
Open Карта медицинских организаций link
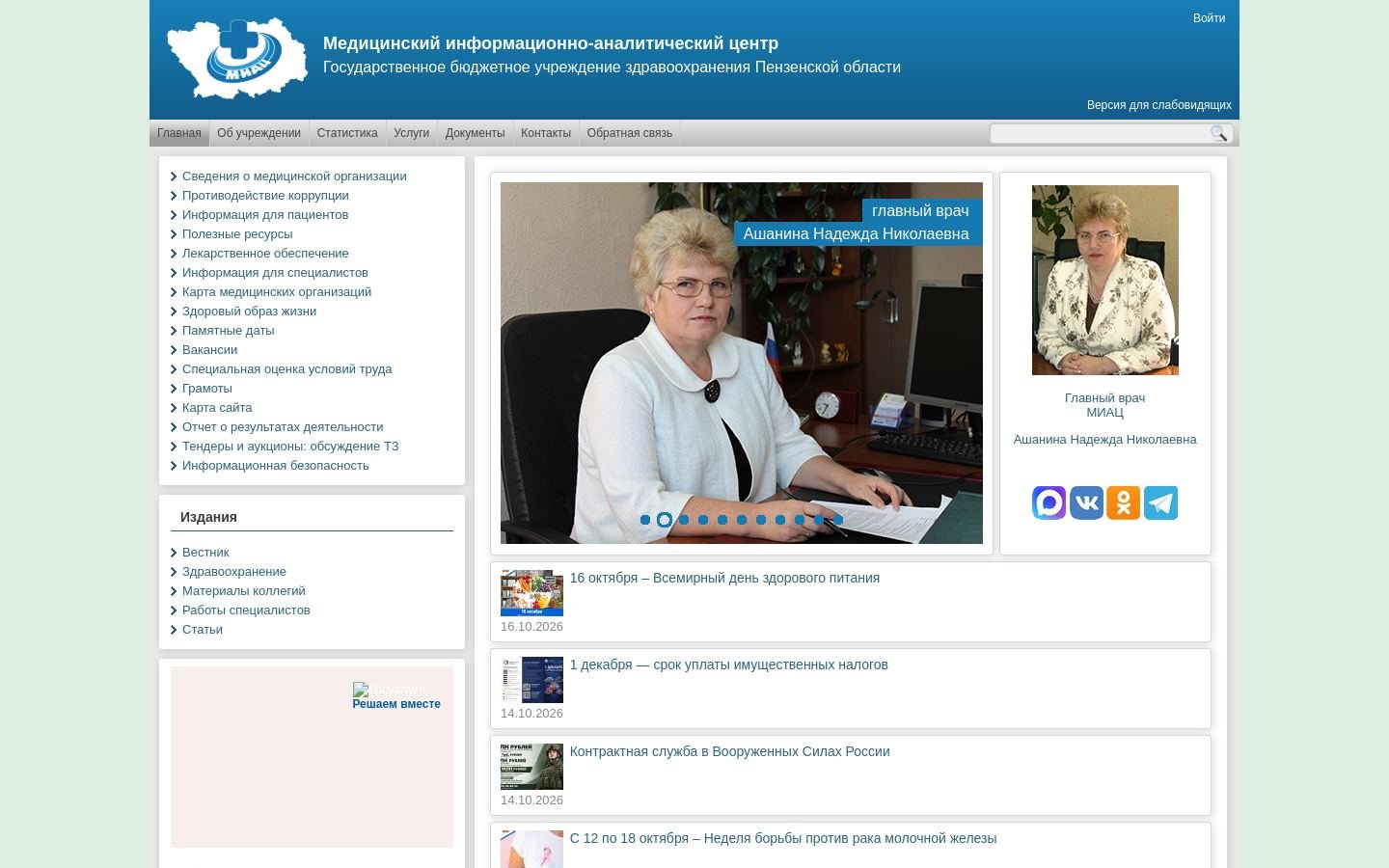tap(277, 292)
